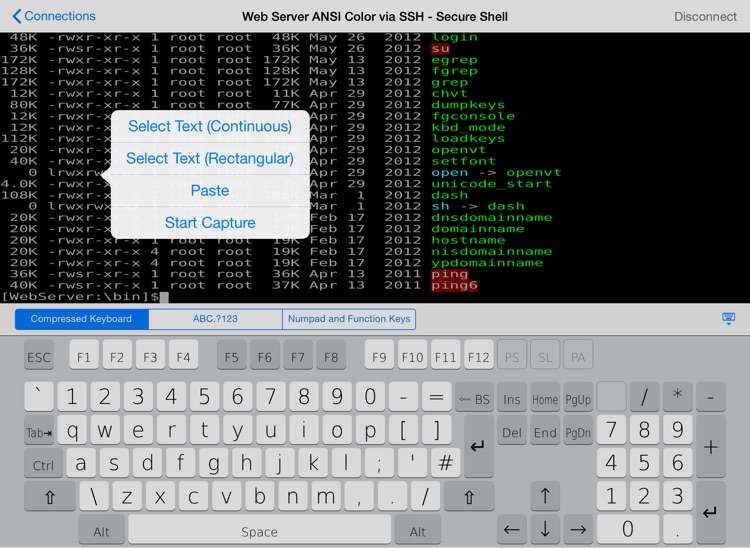Tap the up arrow key

click(545, 496)
